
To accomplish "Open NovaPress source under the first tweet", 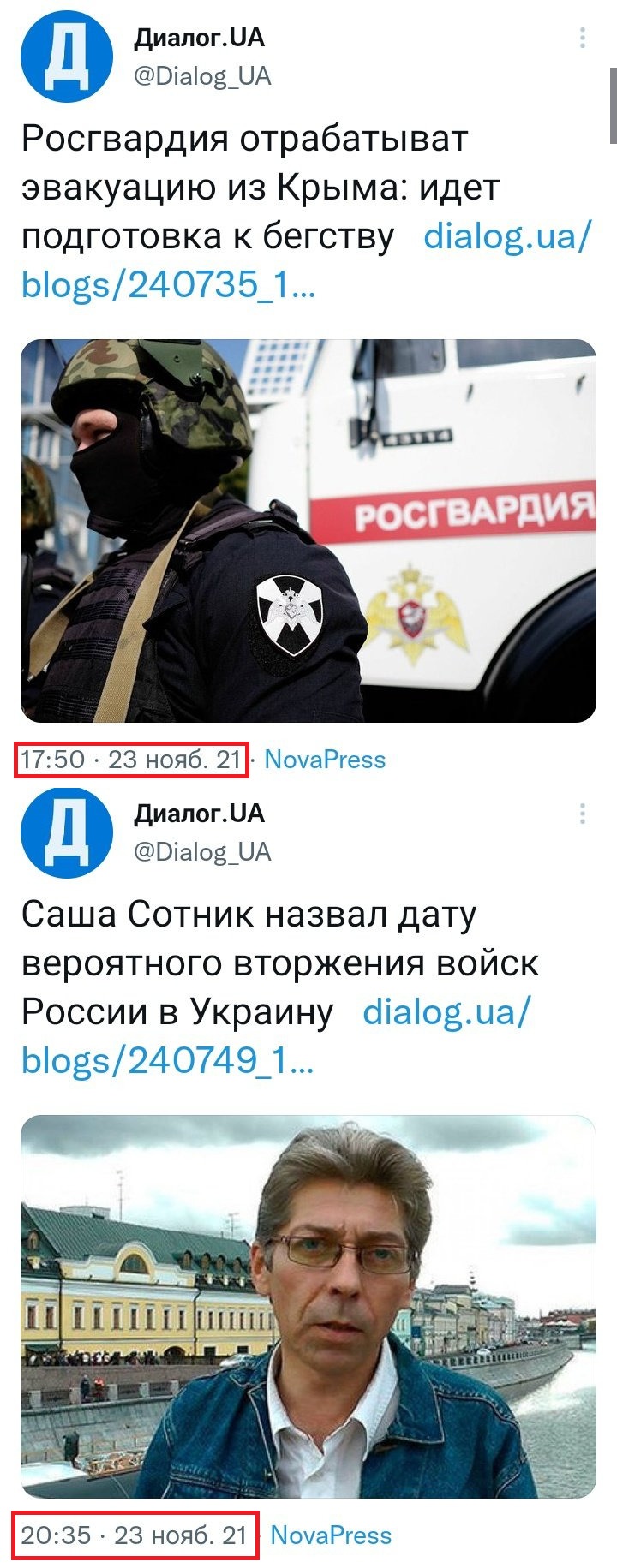I will [325, 760].
